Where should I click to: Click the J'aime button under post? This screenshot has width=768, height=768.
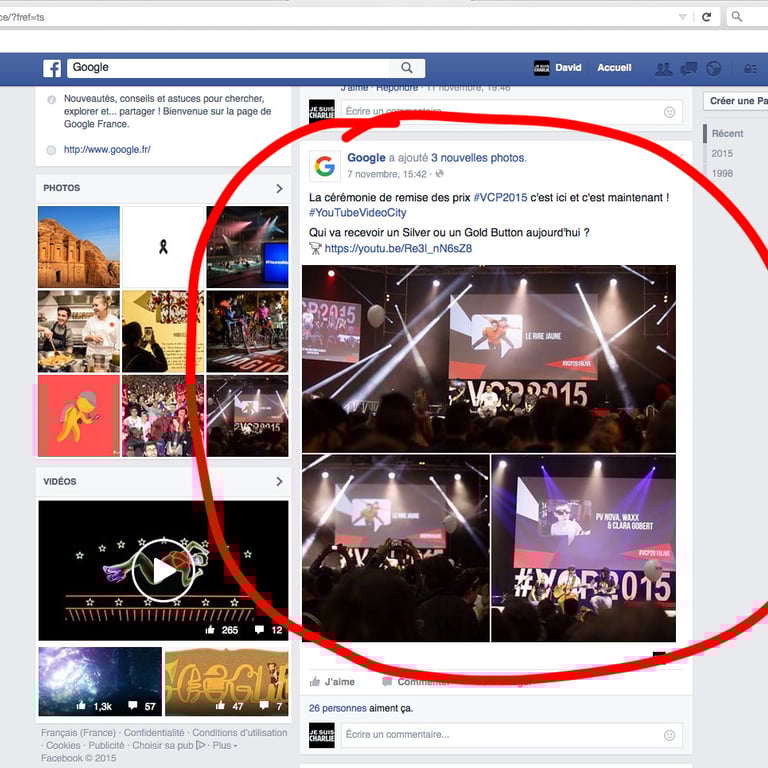pyautogui.click(x=333, y=682)
